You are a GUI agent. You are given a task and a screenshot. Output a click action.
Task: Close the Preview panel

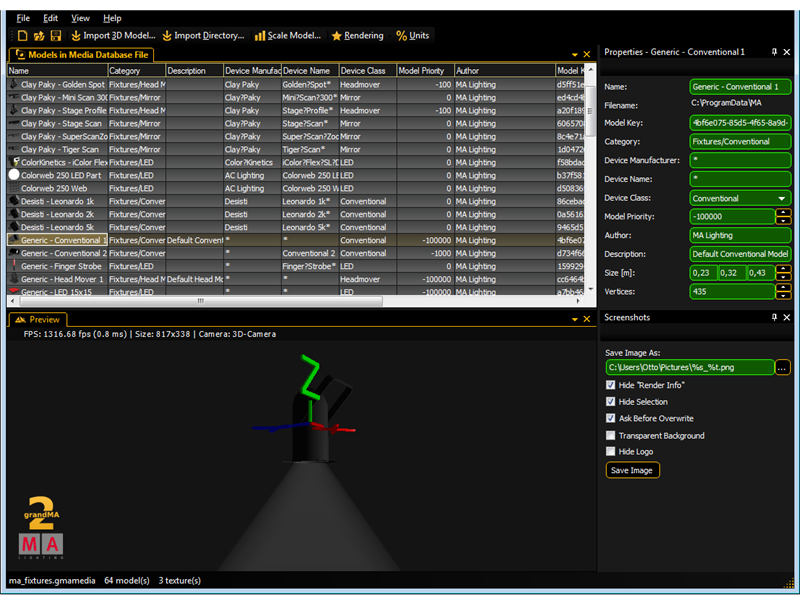click(x=587, y=319)
